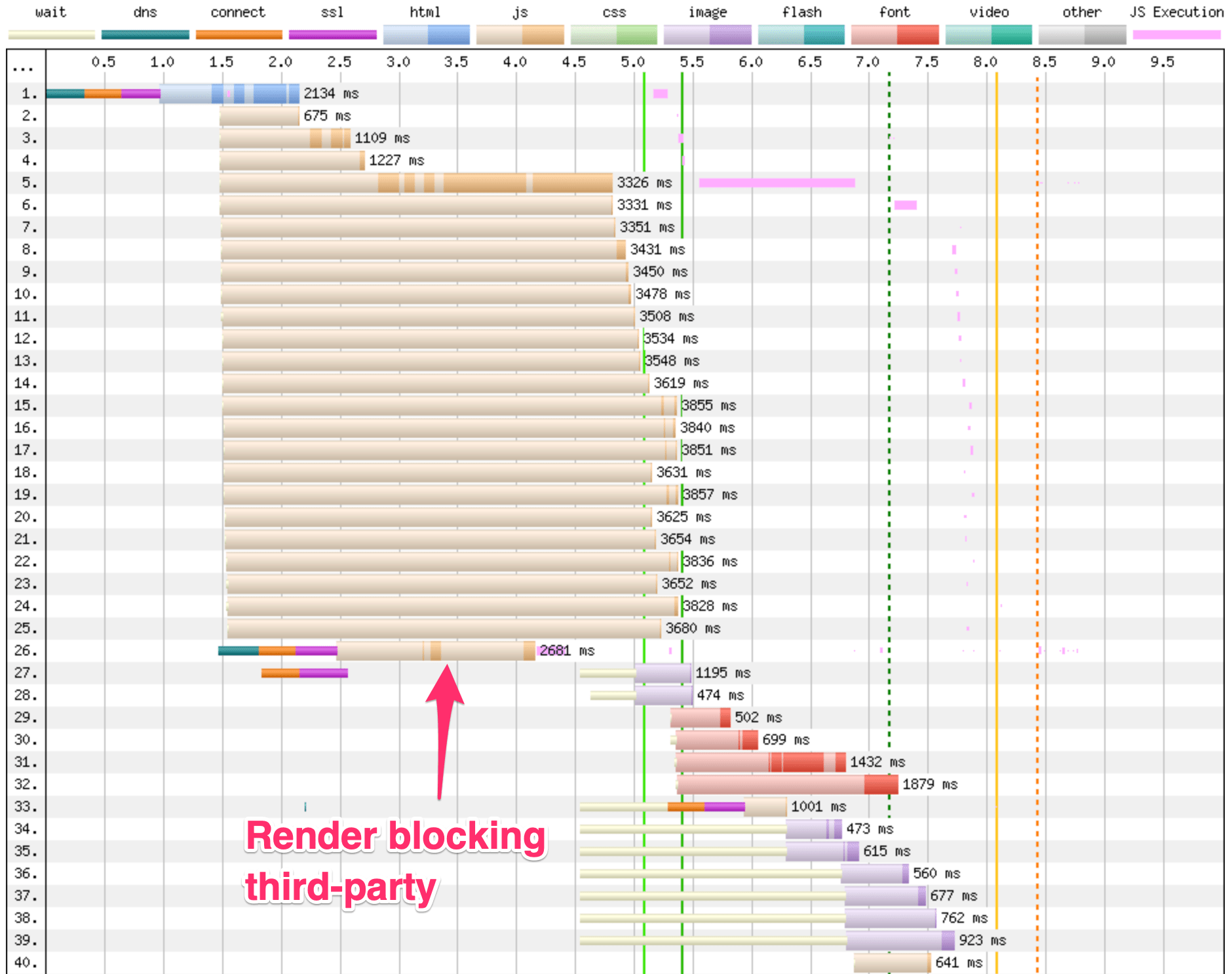Click the 5.0 second time axis label

click(x=632, y=62)
